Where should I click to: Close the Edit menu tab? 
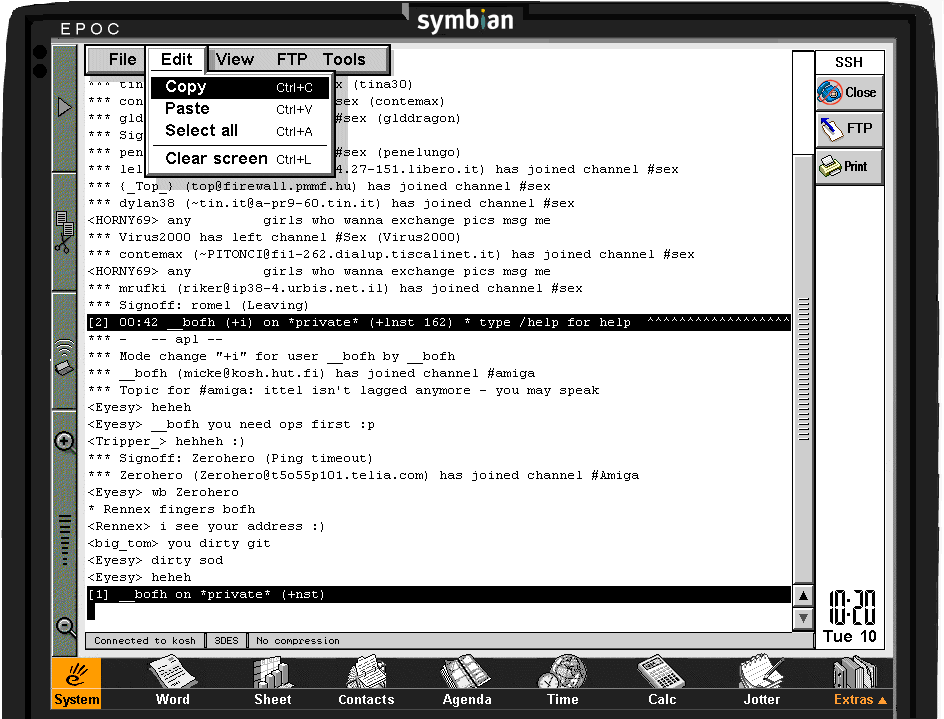click(176, 60)
